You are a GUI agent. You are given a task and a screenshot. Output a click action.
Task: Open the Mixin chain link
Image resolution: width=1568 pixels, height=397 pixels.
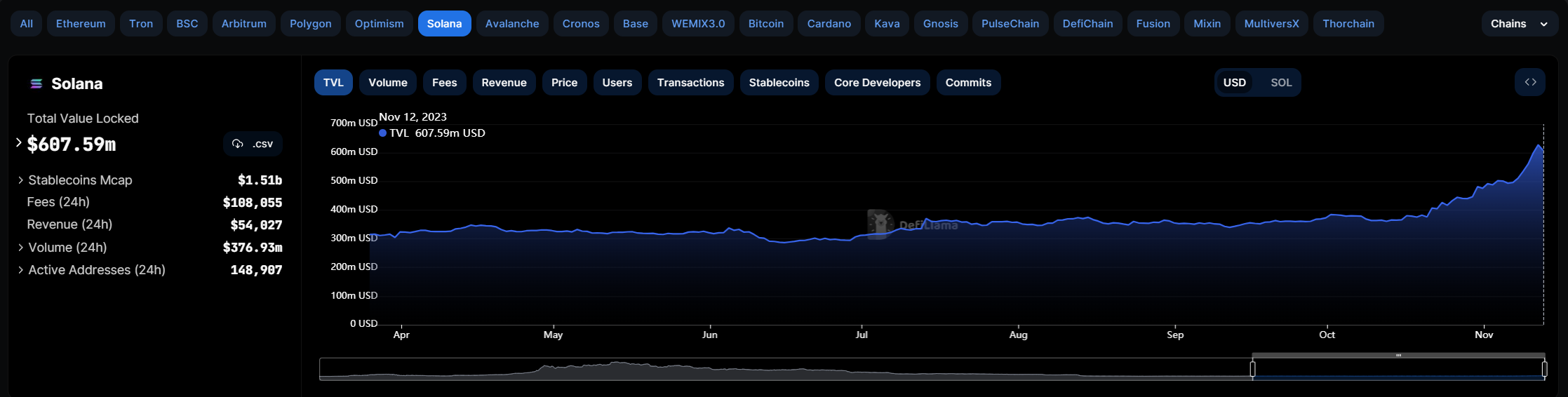pos(1207,23)
